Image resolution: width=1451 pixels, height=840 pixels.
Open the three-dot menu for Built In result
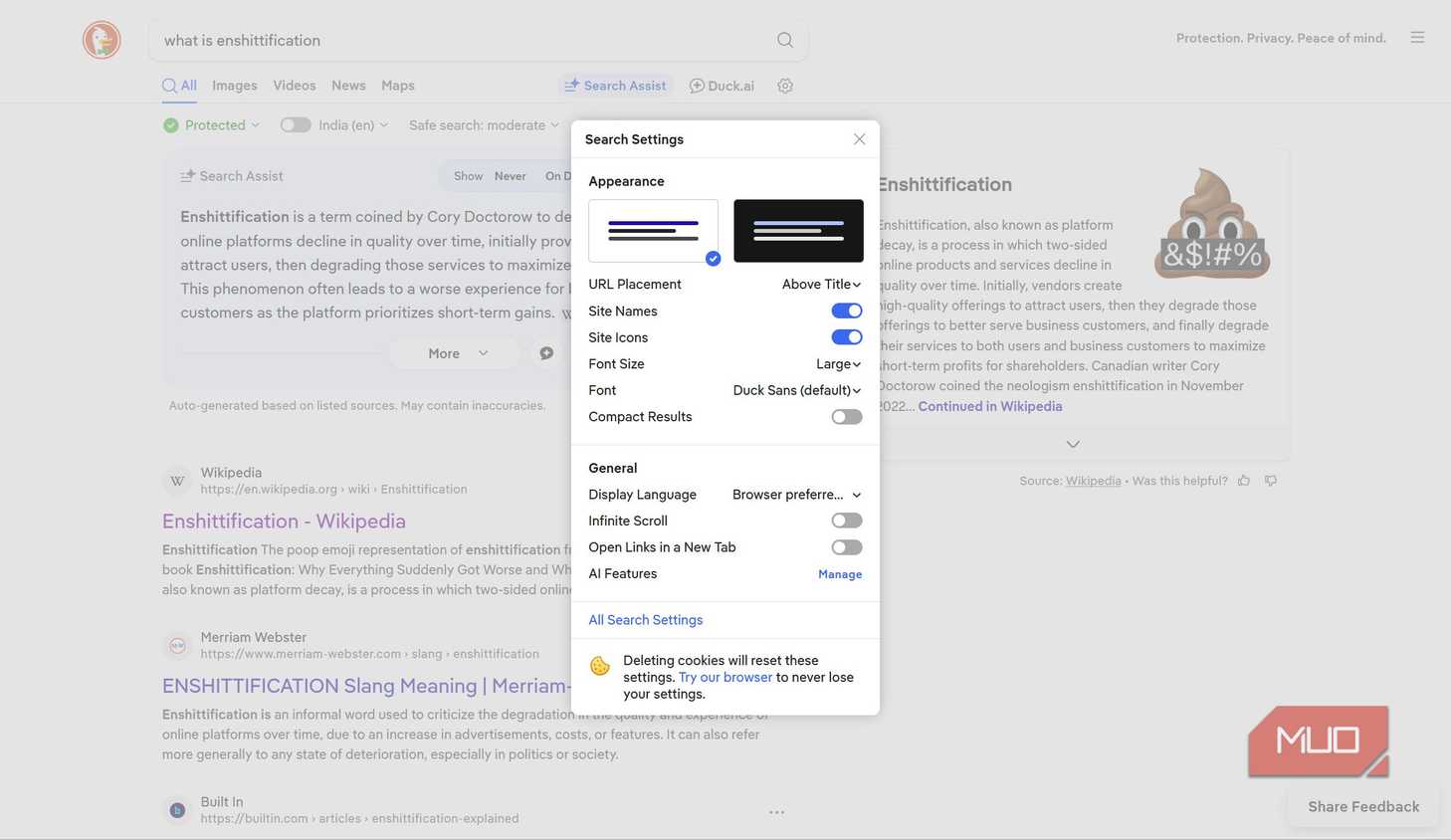pyautogui.click(x=777, y=812)
